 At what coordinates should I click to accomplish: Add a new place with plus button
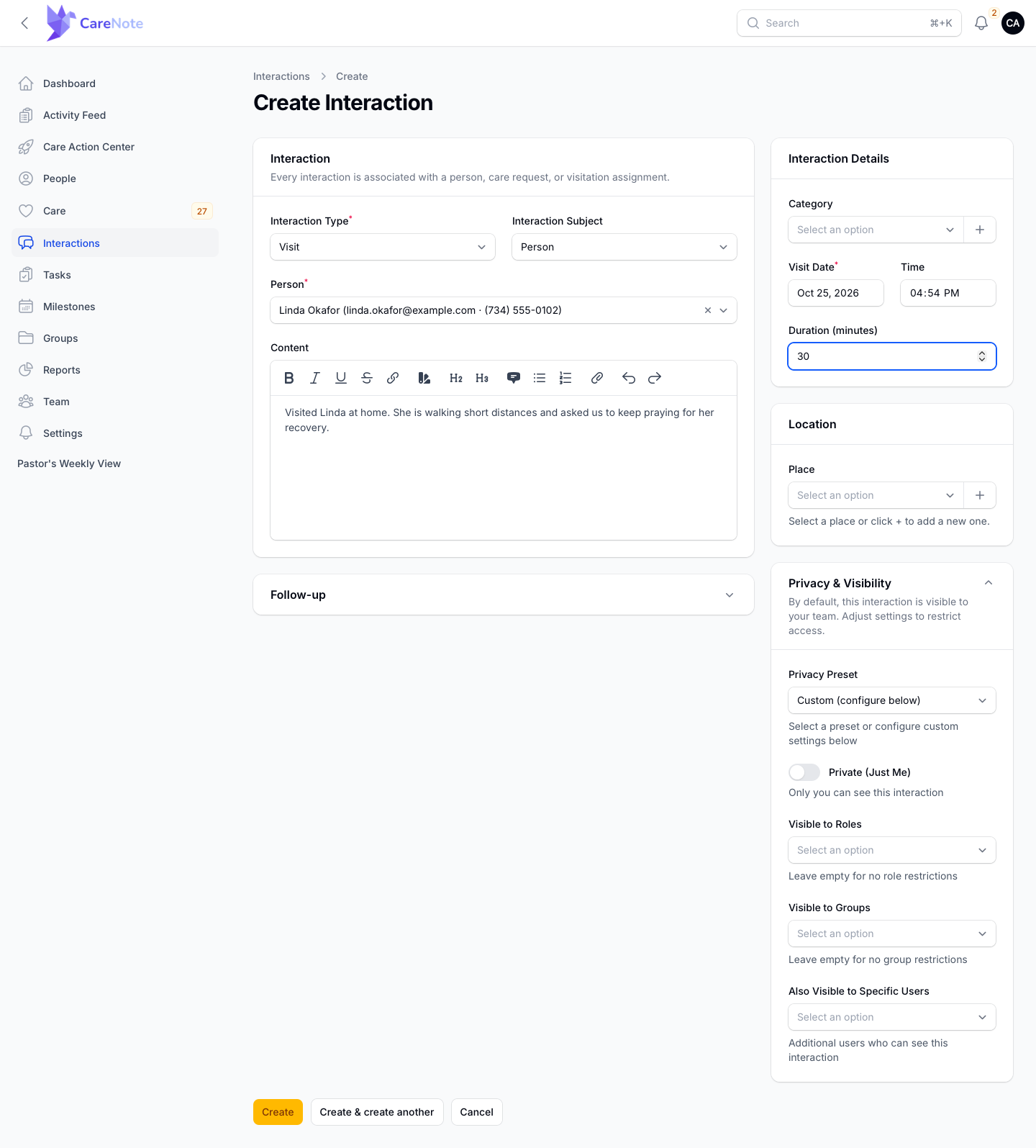(980, 495)
